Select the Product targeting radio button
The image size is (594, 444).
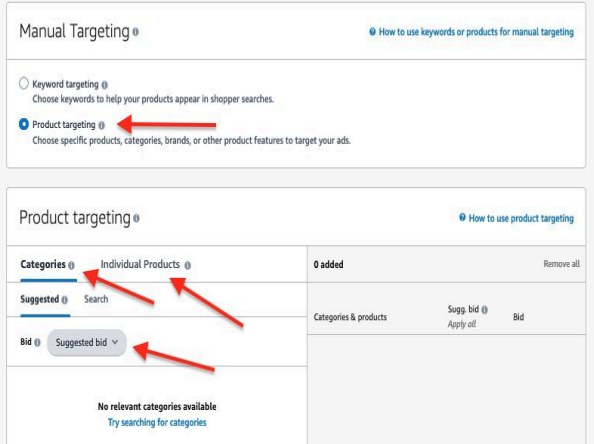pos(23,124)
